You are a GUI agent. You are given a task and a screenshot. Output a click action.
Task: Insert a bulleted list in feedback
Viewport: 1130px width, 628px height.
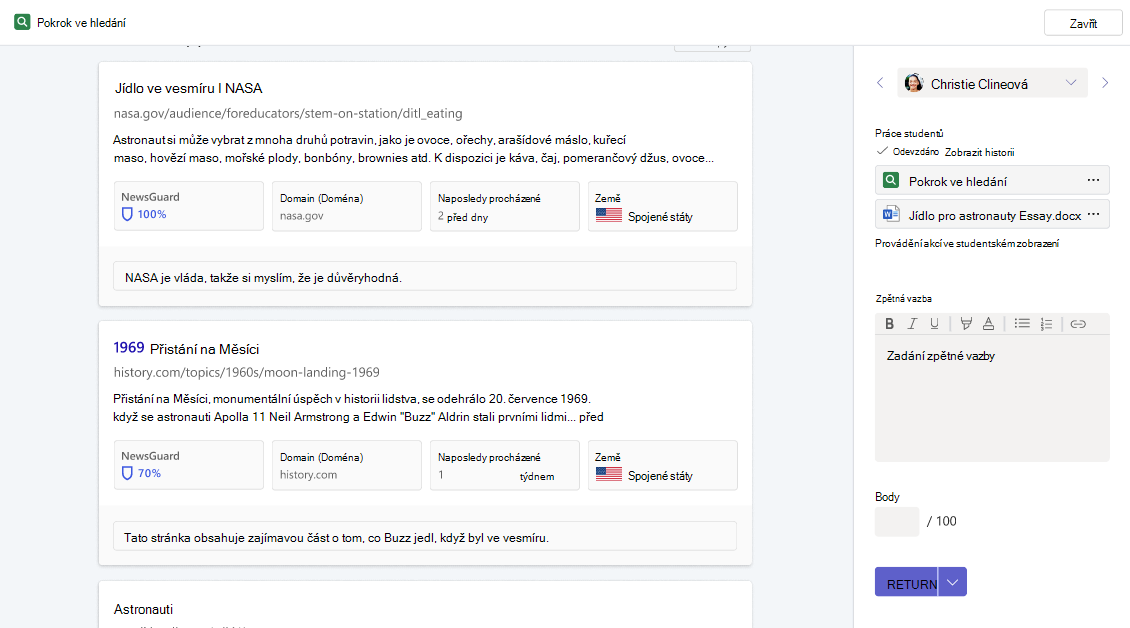[x=1022, y=324]
